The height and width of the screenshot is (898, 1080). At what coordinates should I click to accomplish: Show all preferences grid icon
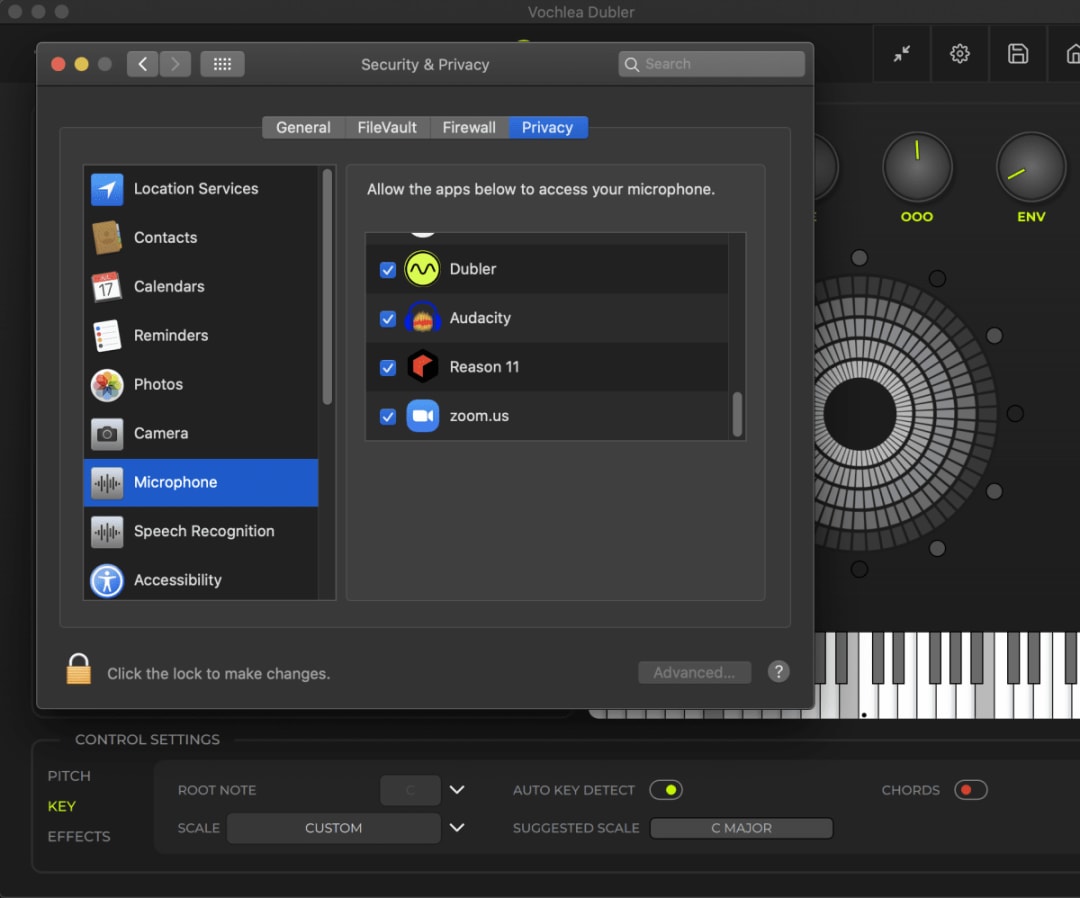pyautogui.click(x=222, y=64)
